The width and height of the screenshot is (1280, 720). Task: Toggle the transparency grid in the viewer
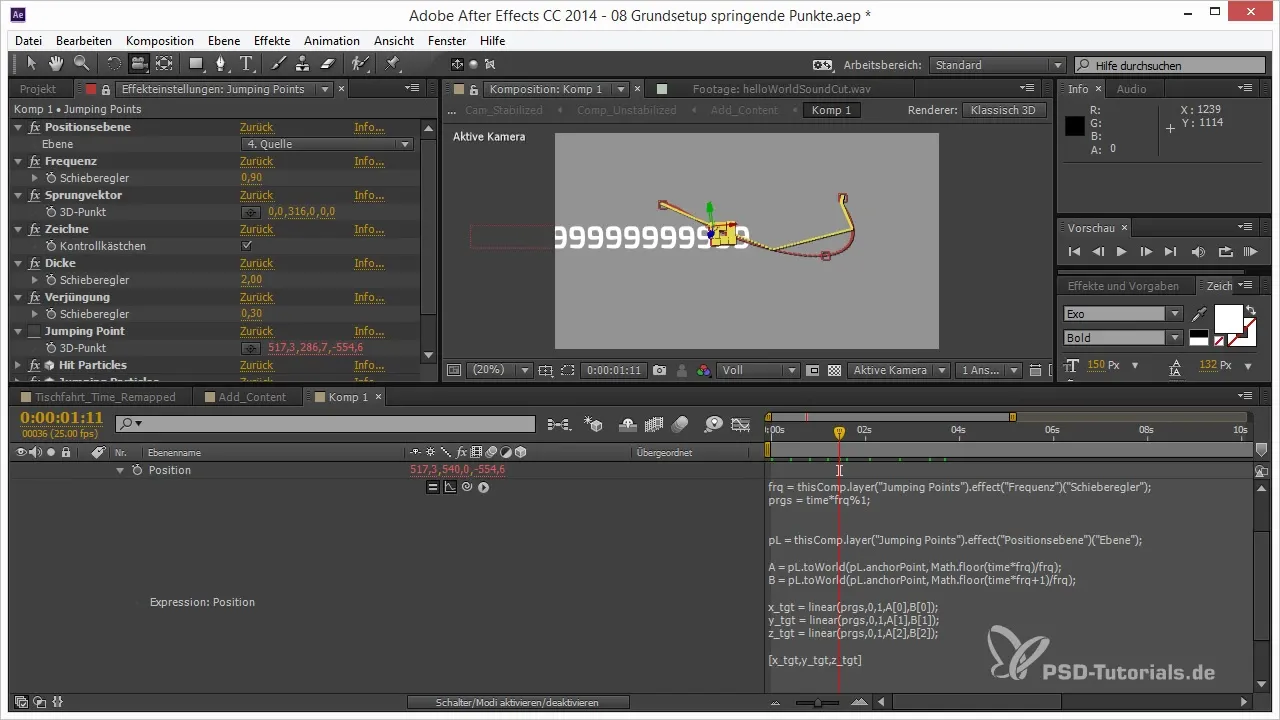click(x=834, y=370)
